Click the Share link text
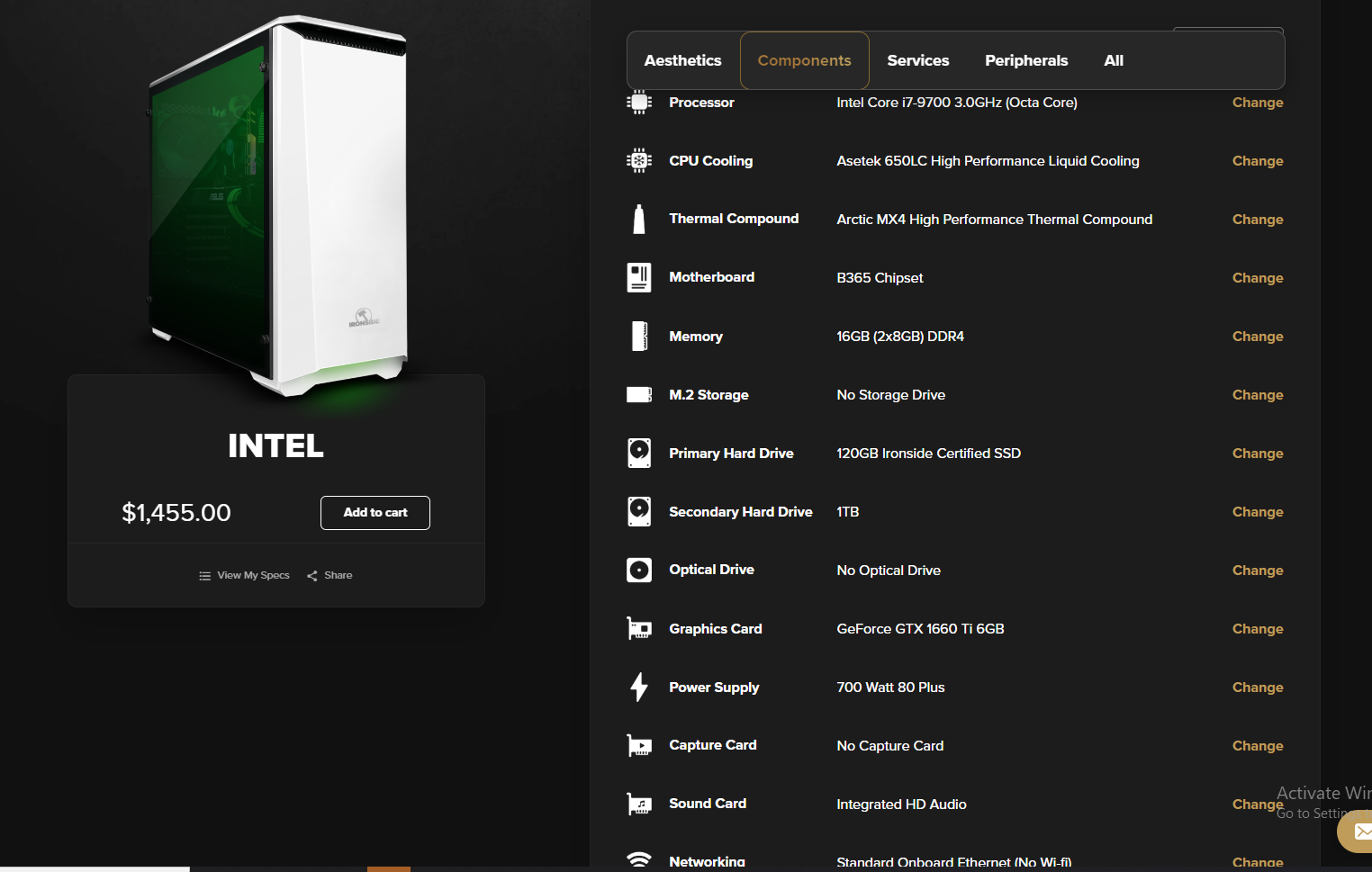The width and height of the screenshot is (1372, 872). (x=338, y=576)
